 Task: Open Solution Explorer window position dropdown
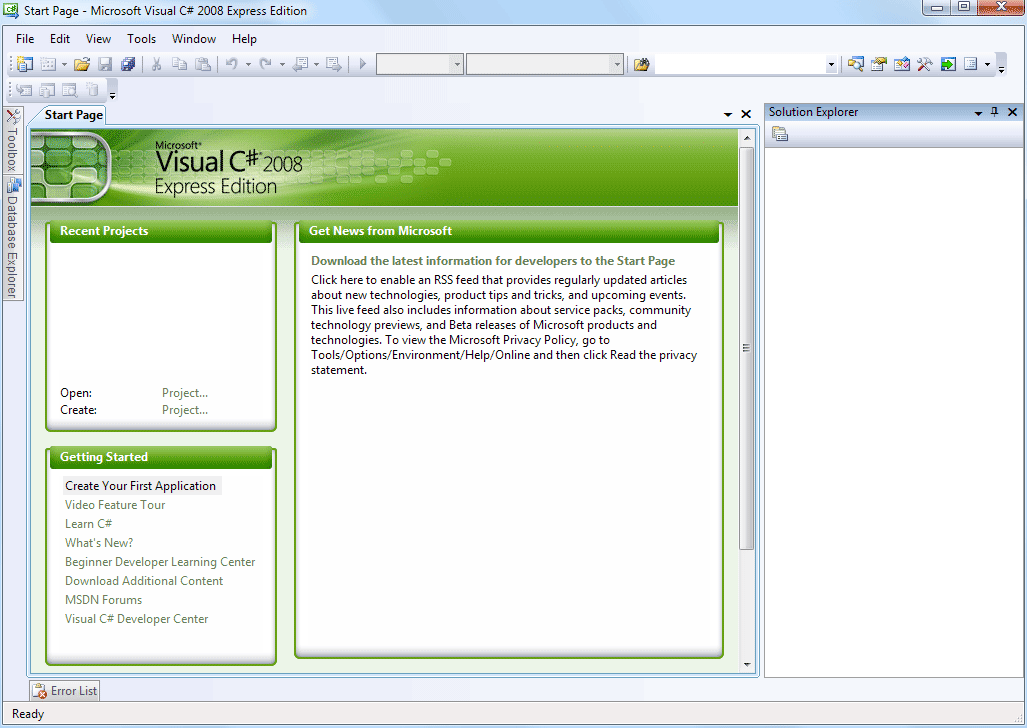pos(978,113)
